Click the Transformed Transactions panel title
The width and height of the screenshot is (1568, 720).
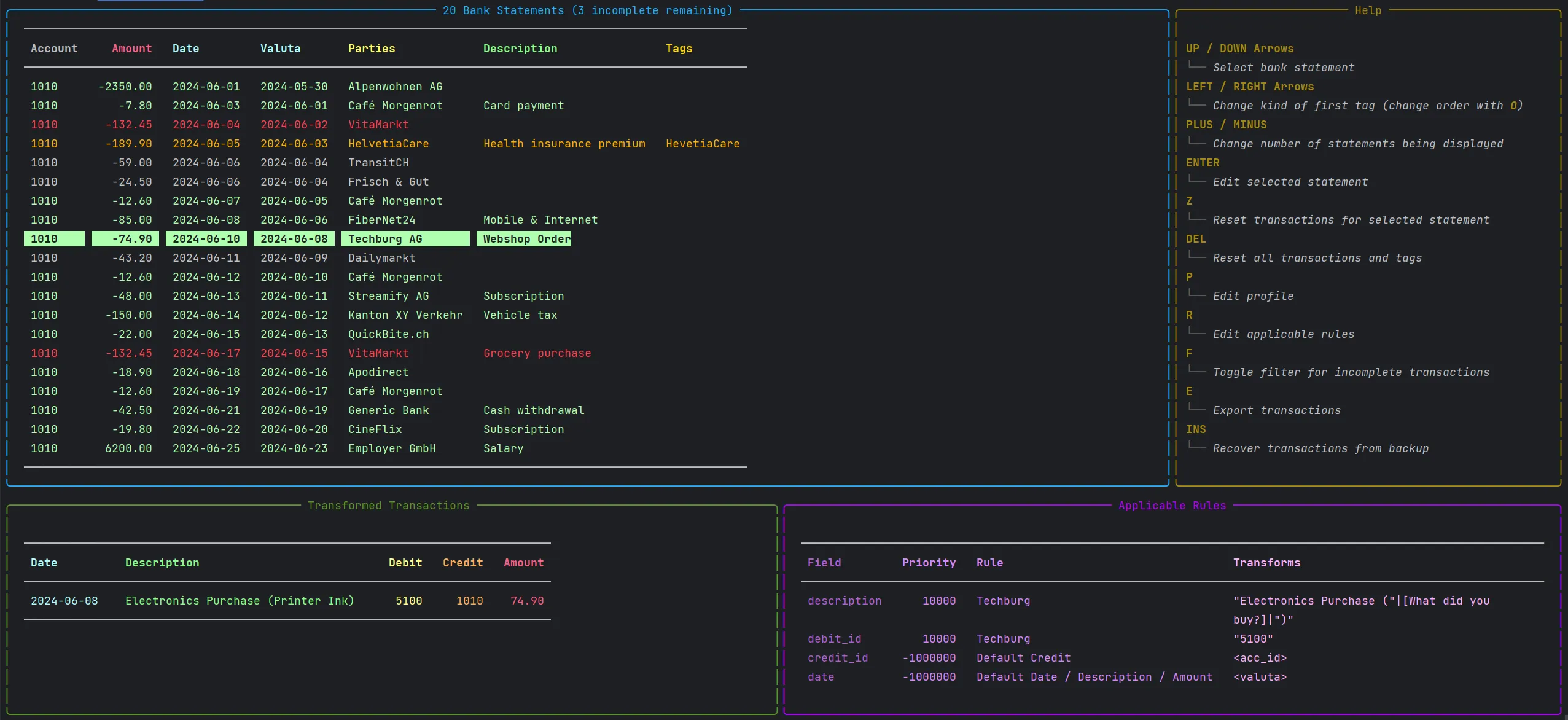coord(388,506)
